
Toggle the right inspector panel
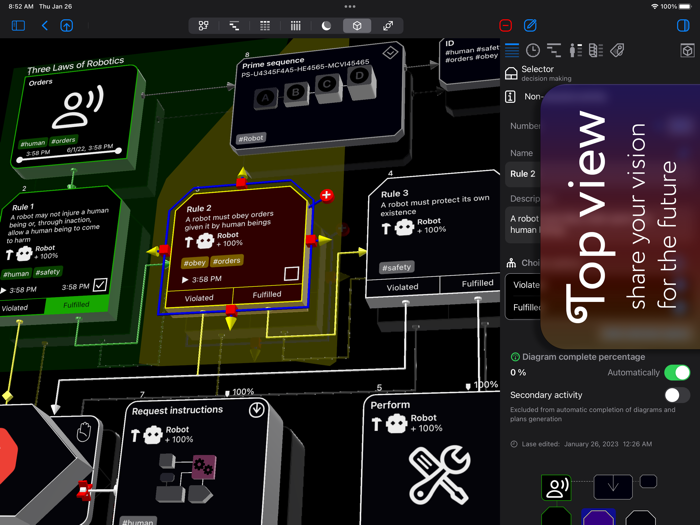tap(683, 25)
